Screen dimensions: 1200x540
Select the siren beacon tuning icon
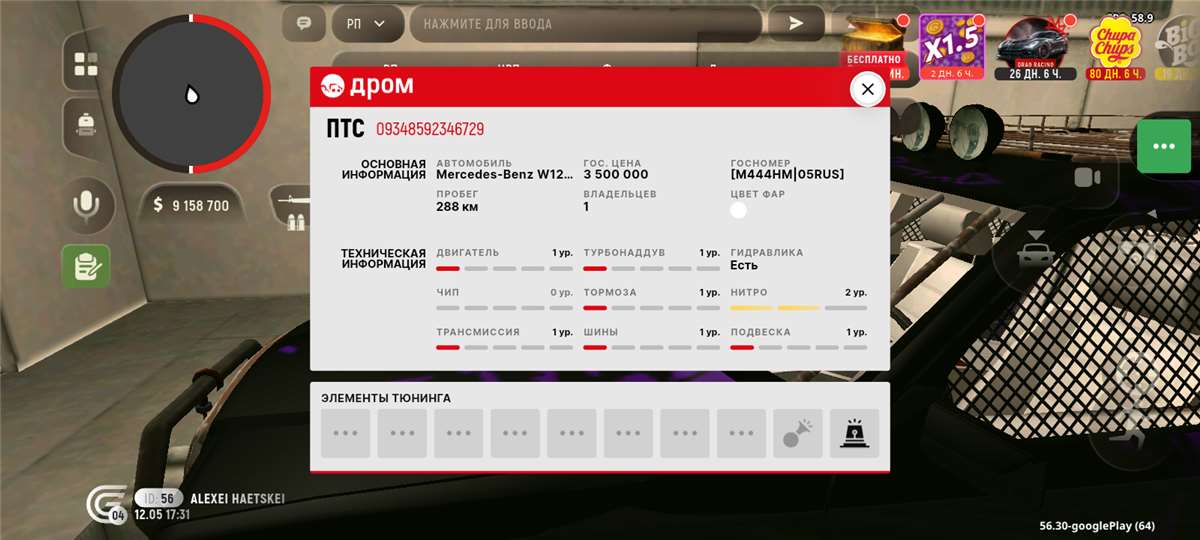pyautogui.click(x=854, y=433)
